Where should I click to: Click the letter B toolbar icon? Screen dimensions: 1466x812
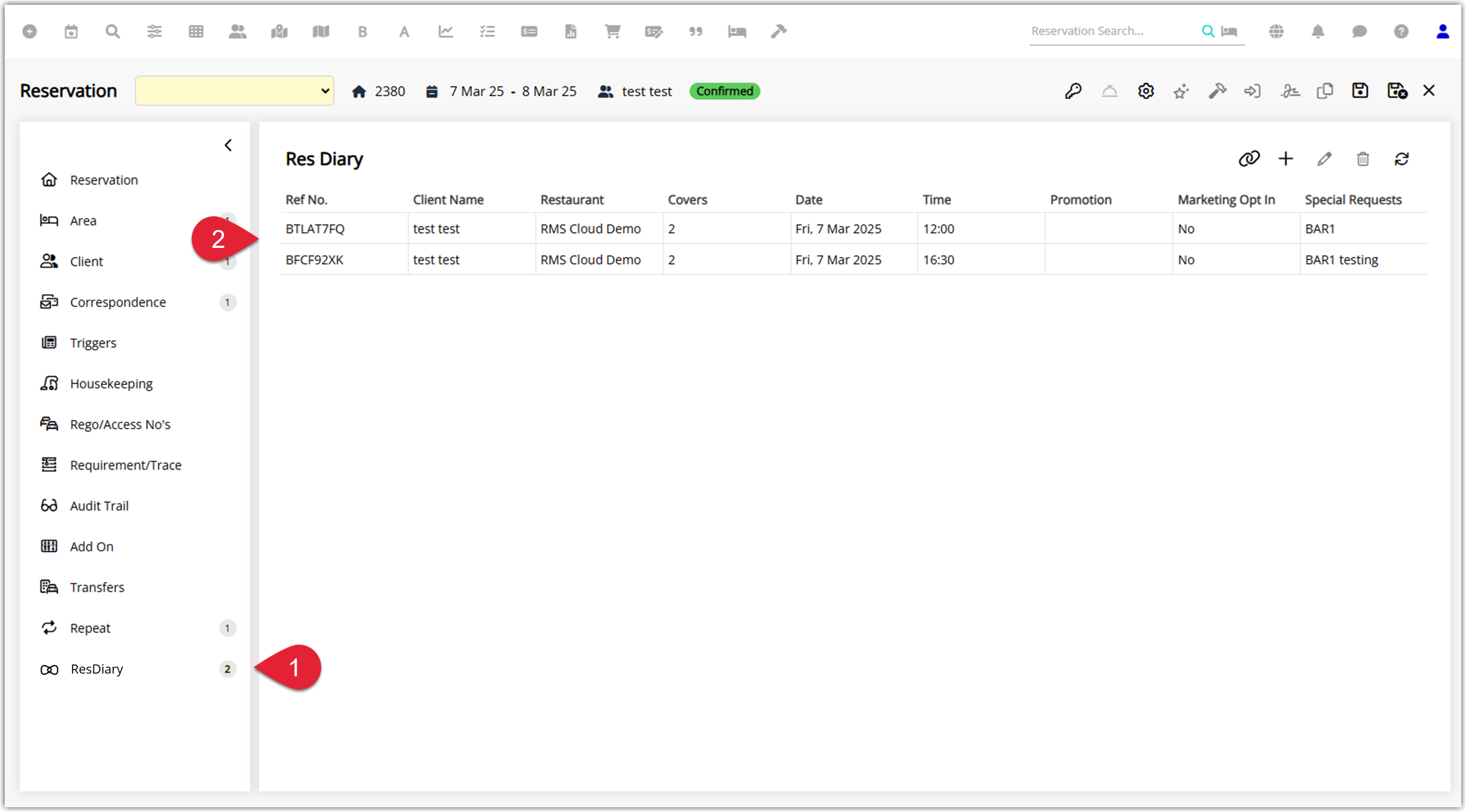click(x=363, y=32)
